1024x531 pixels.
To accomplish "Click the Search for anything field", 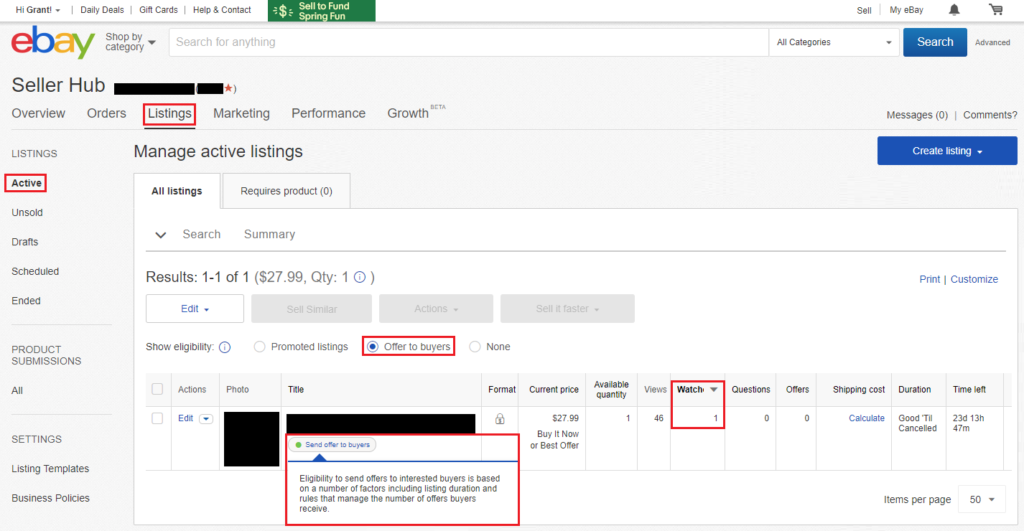I will [468, 42].
